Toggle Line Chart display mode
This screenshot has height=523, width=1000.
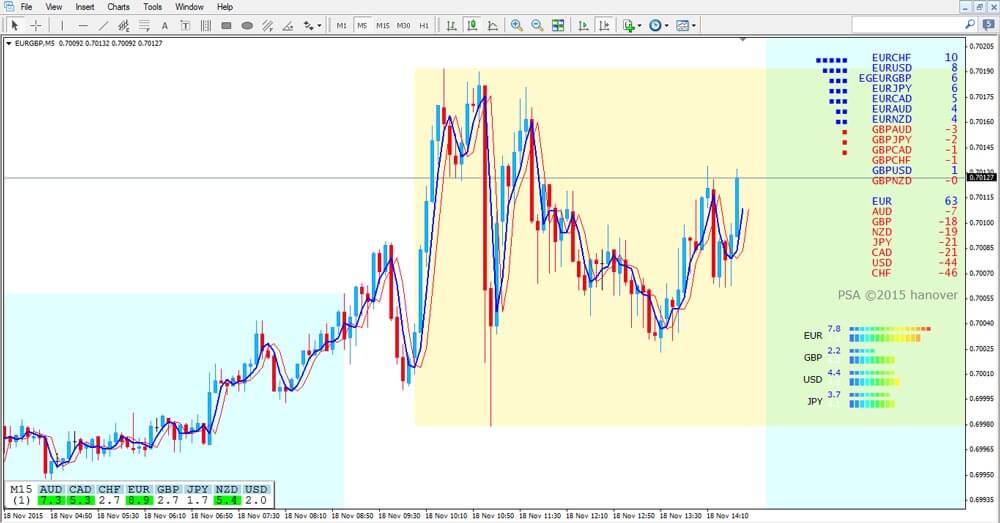(493, 26)
